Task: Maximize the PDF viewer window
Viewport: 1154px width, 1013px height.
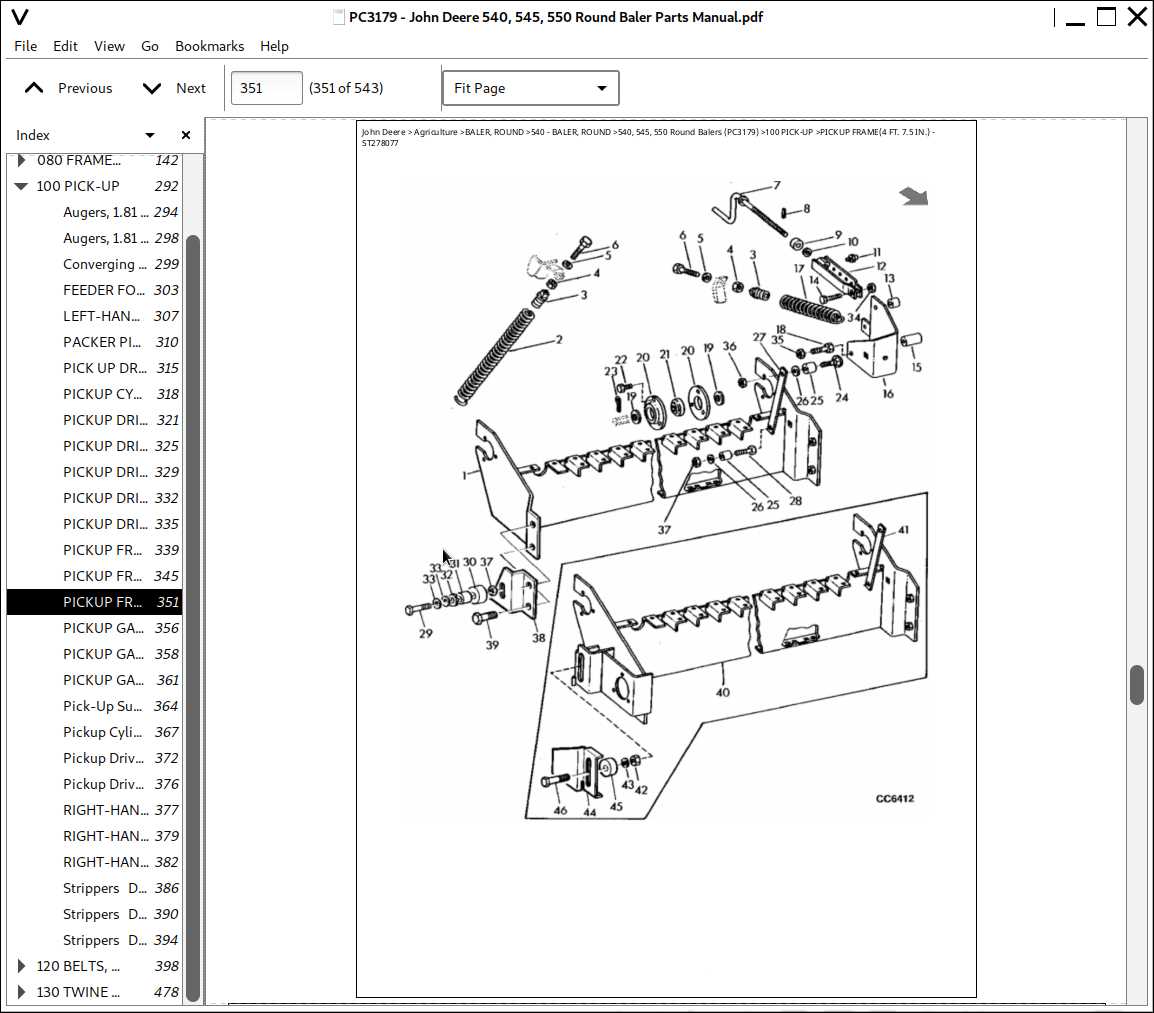Action: pos(1106,16)
